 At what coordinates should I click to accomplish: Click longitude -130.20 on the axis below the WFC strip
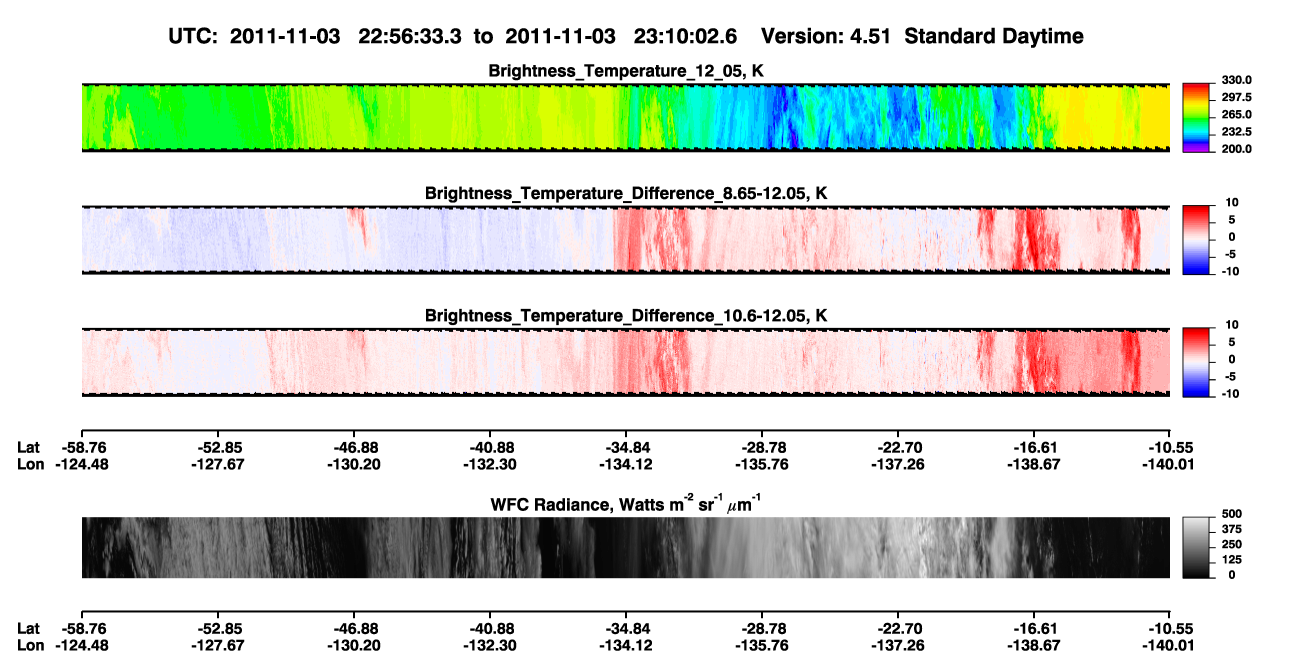coord(354,644)
